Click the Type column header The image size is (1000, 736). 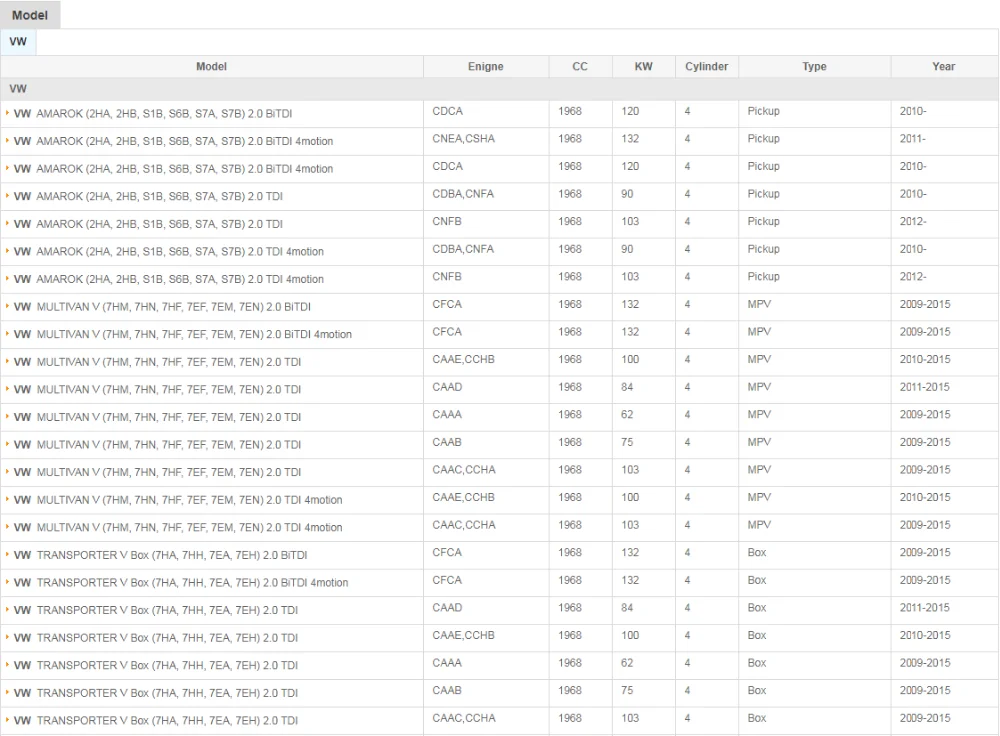click(x=814, y=66)
